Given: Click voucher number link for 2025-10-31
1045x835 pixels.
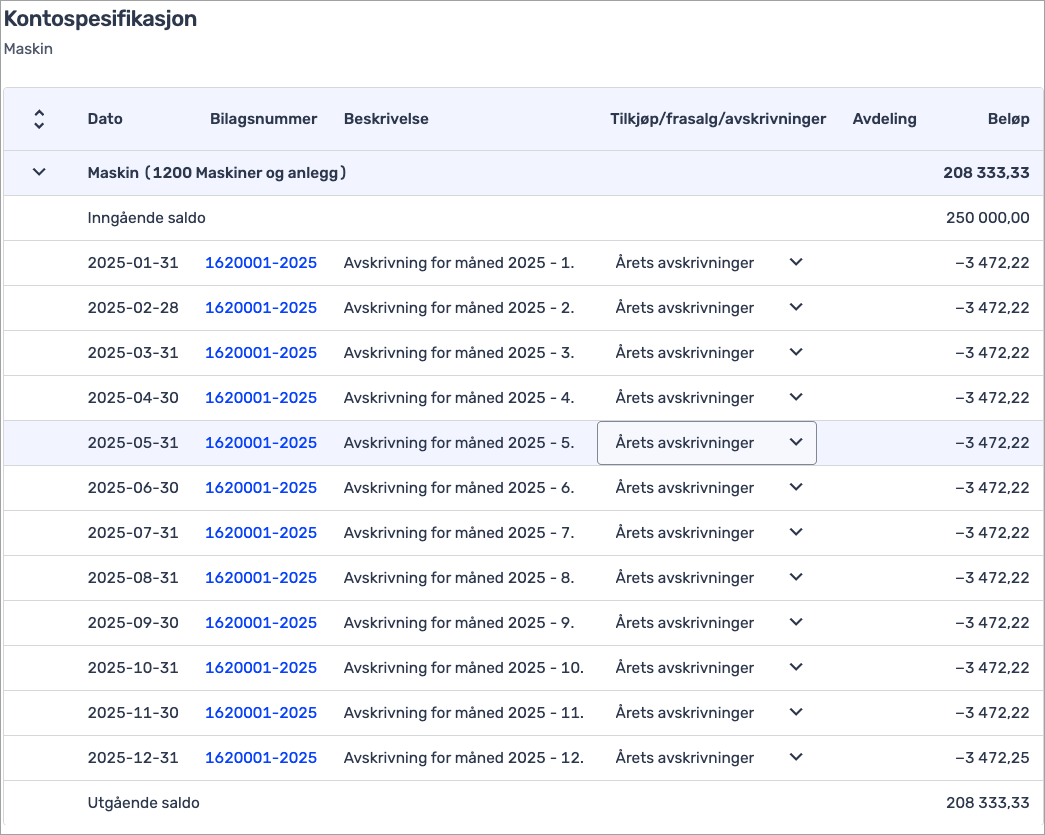Looking at the screenshot, I should [261, 668].
